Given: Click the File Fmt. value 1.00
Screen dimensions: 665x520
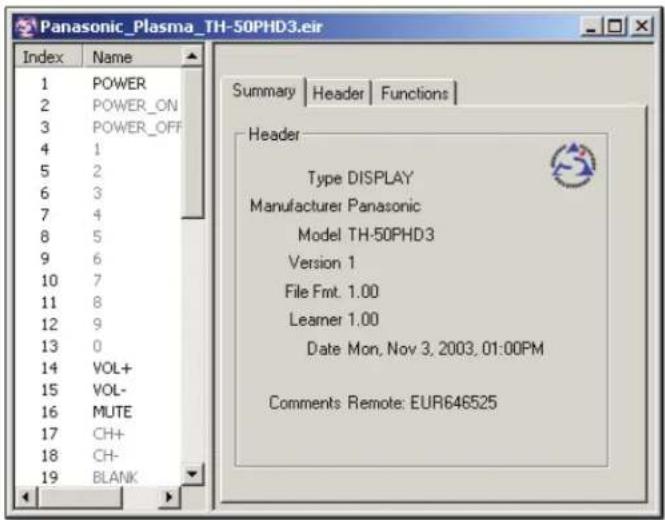Looking at the screenshot, I should pyautogui.click(x=363, y=292).
